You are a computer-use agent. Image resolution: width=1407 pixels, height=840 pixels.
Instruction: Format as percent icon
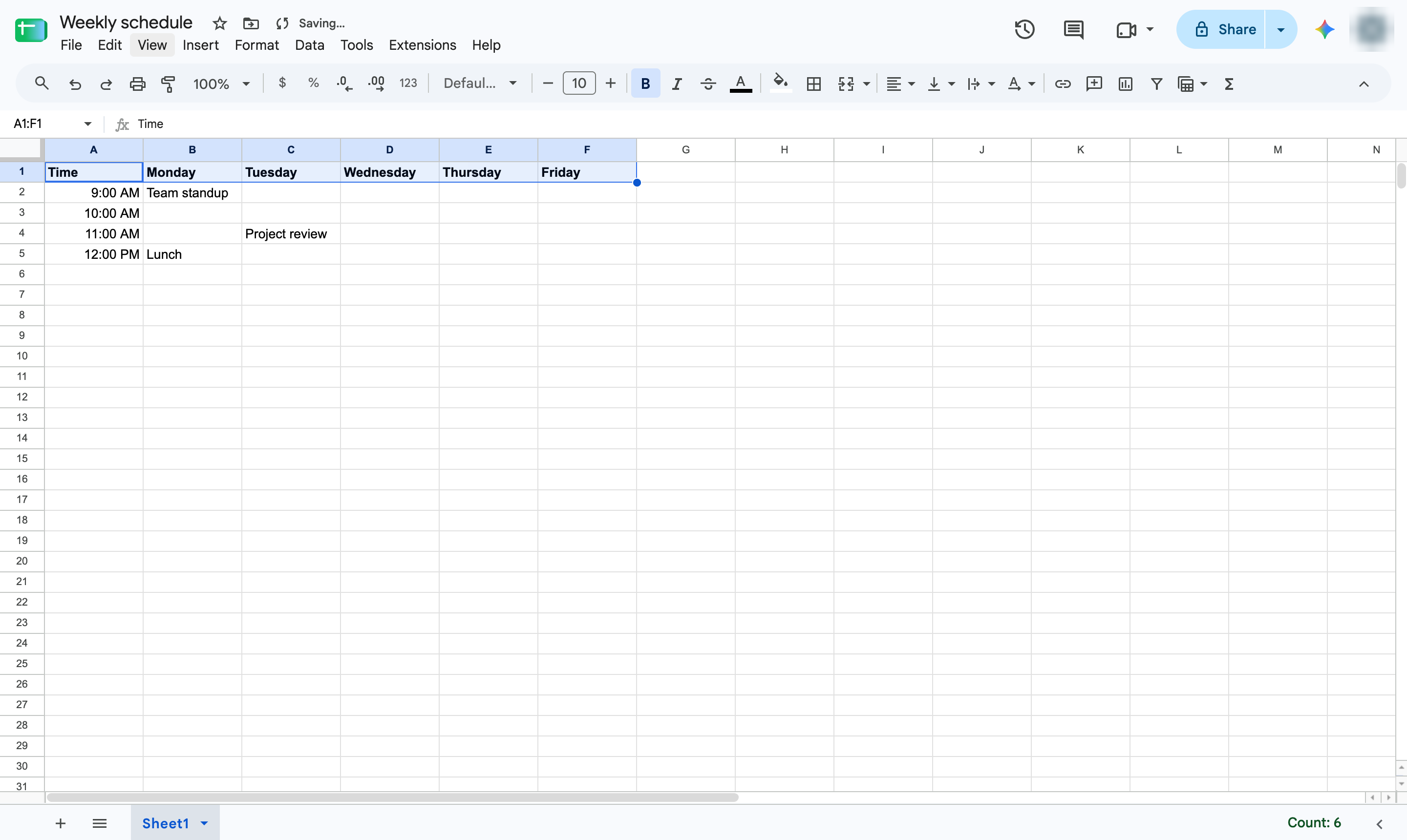point(313,83)
